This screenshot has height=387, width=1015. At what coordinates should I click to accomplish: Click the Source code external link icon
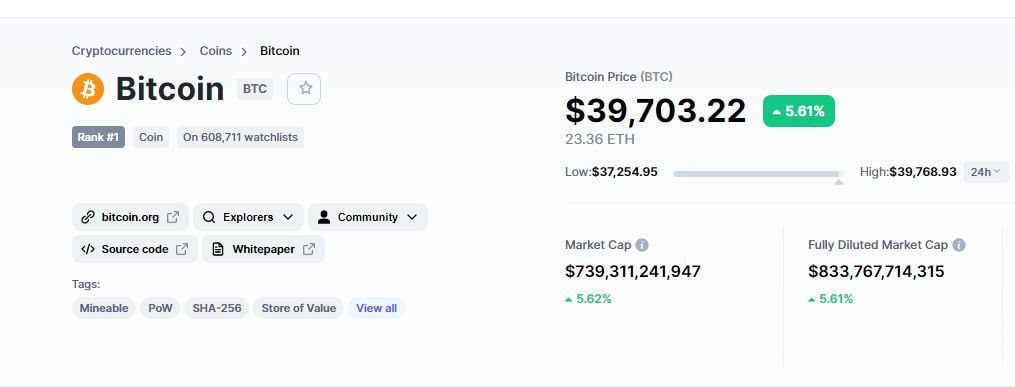click(182, 249)
